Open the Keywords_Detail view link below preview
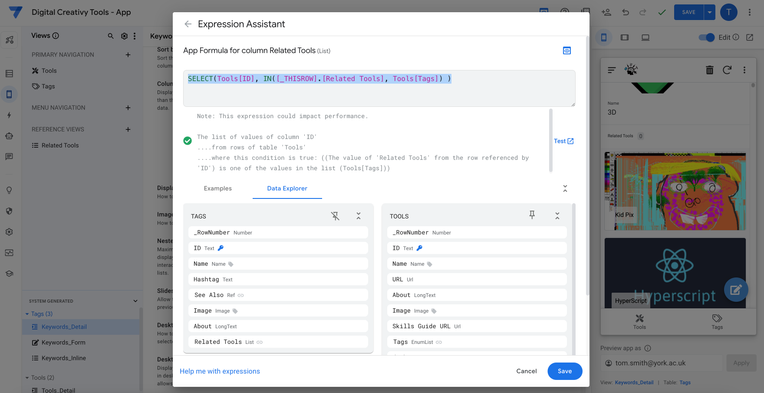 pyautogui.click(x=634, y=383)
